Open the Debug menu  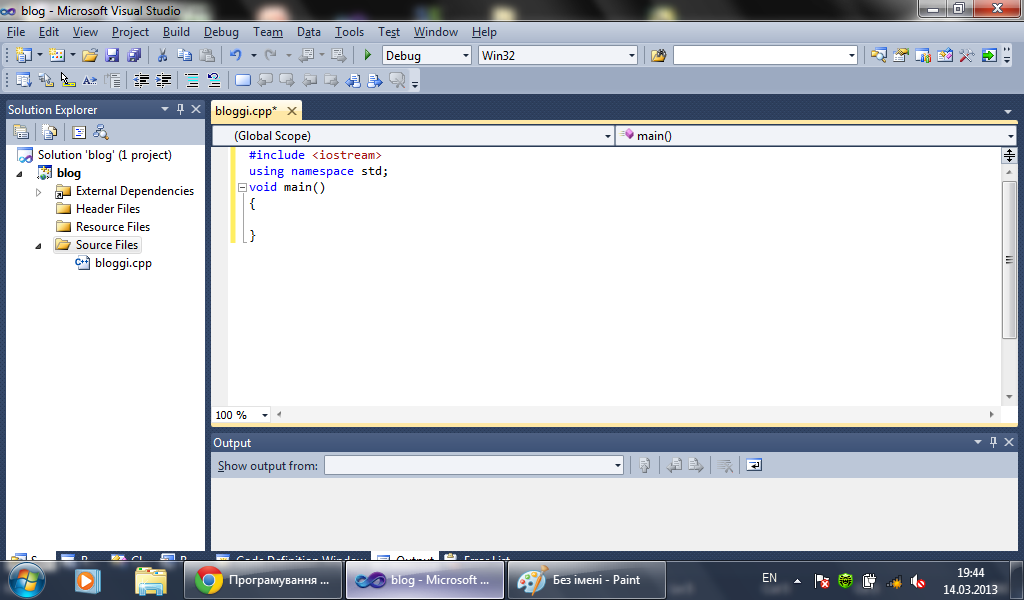[221, 32]
